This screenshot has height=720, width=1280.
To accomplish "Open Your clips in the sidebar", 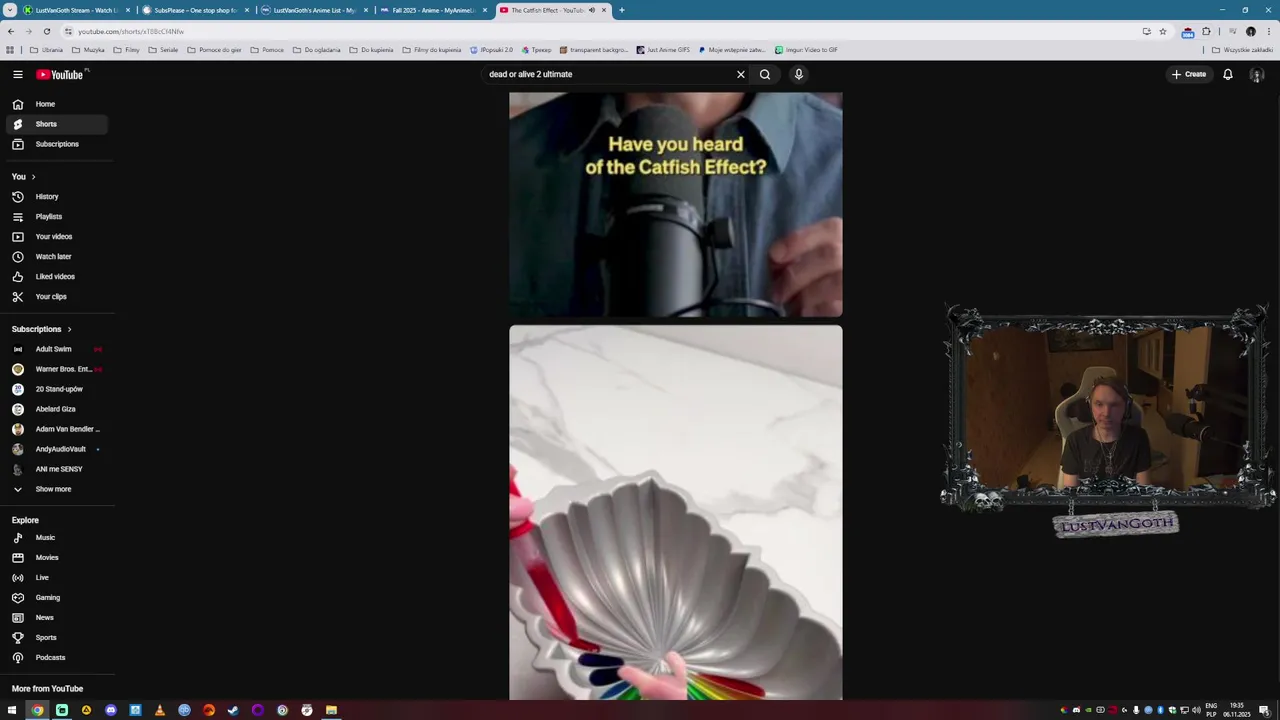I will coord(57,297).
